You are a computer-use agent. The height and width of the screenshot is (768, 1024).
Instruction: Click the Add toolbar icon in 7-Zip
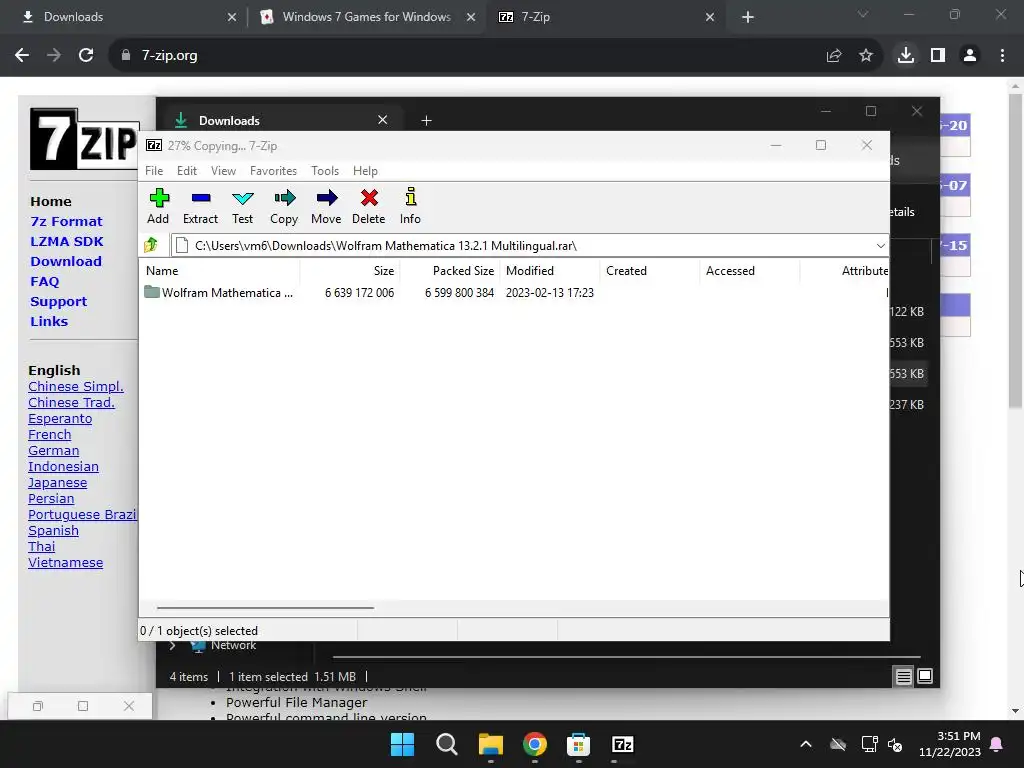pyautogui.click(x=158, y=206)
